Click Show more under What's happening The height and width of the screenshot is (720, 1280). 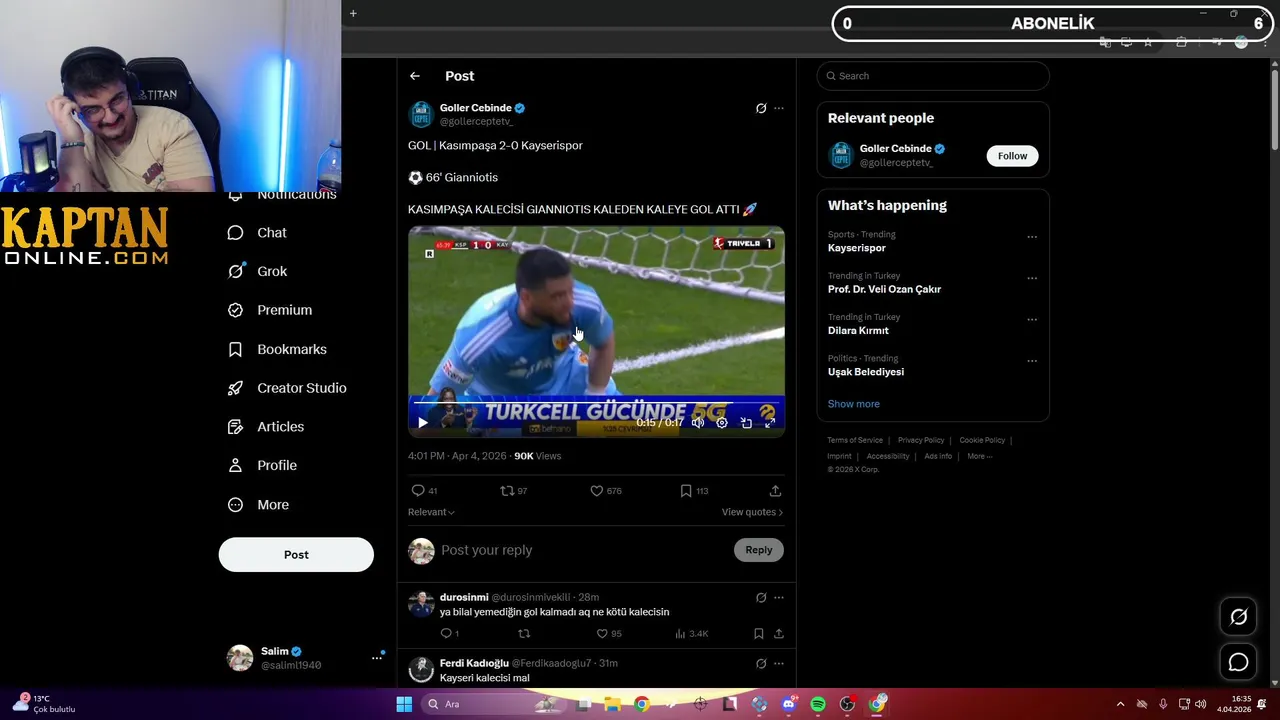click(x=853, y=404)
